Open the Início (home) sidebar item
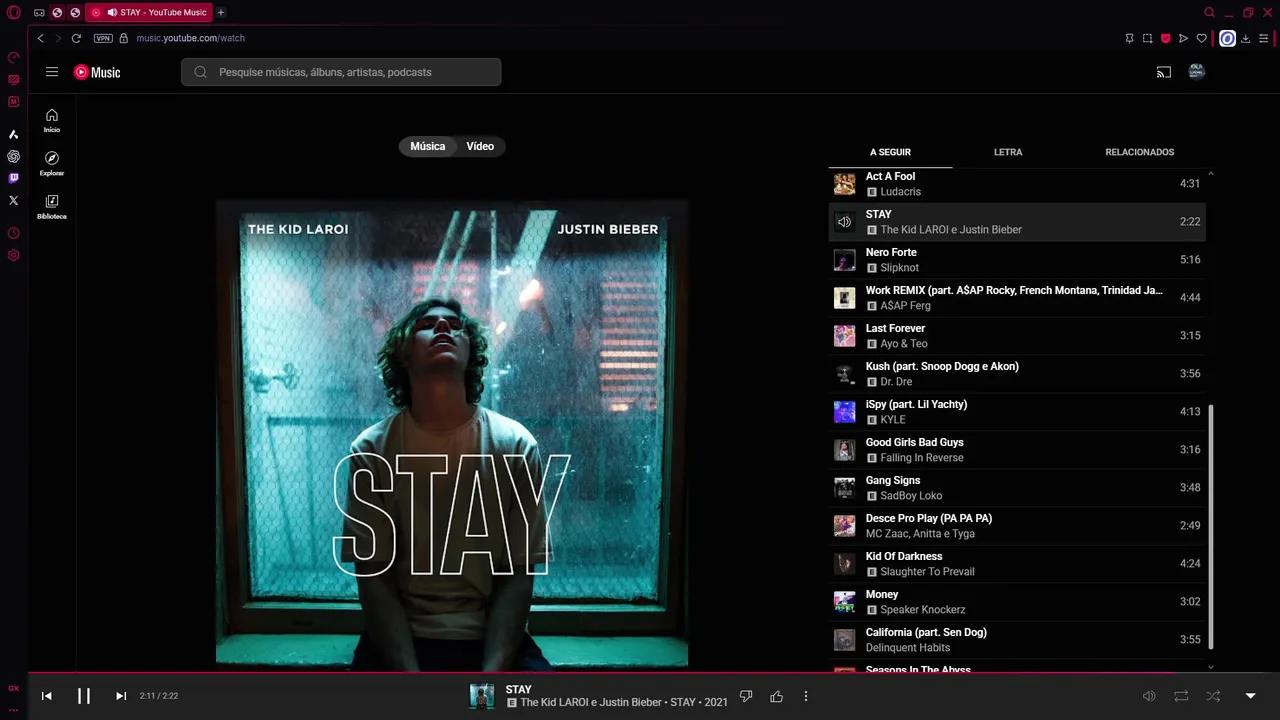The image size is (1280, 720). (x=52, y=120)
